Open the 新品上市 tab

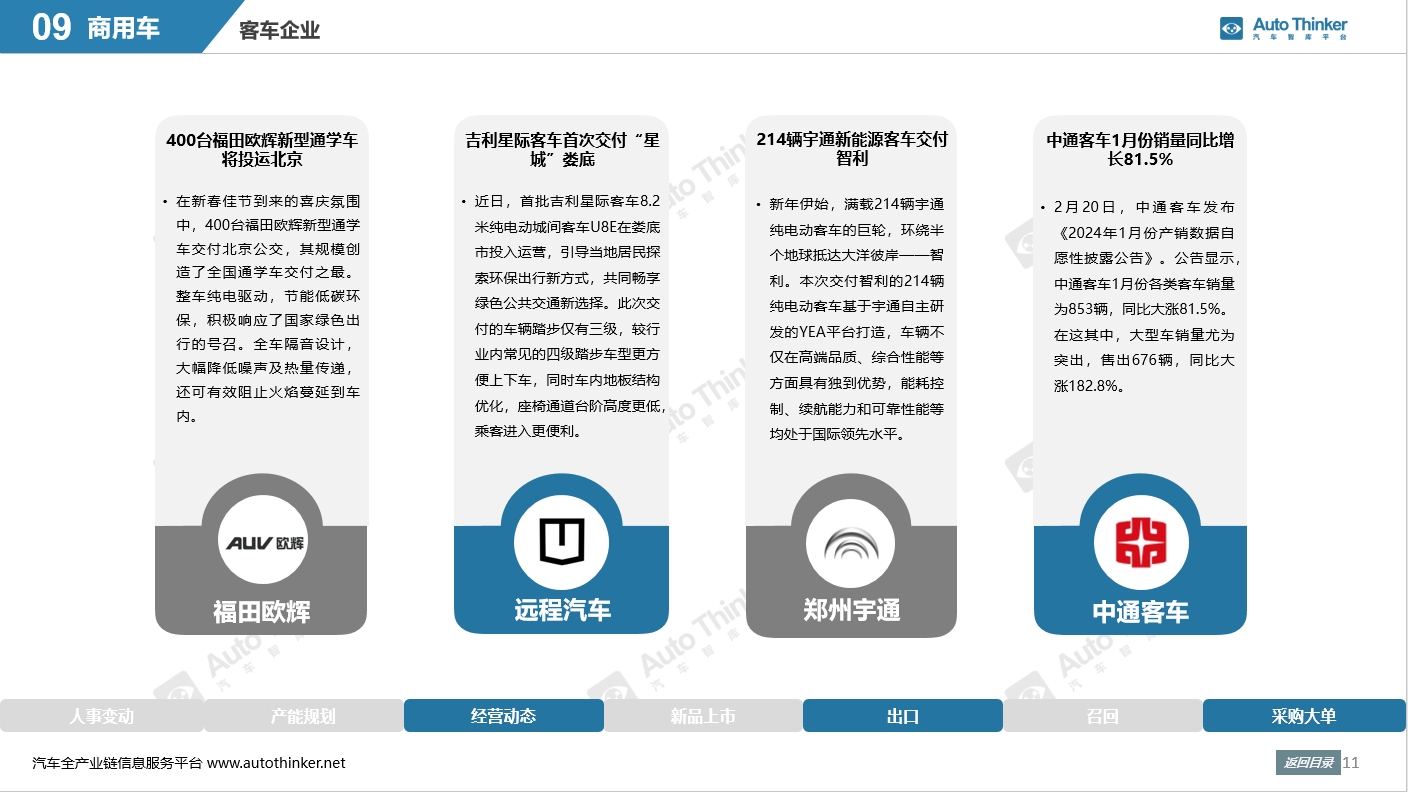tap(703, 716)
